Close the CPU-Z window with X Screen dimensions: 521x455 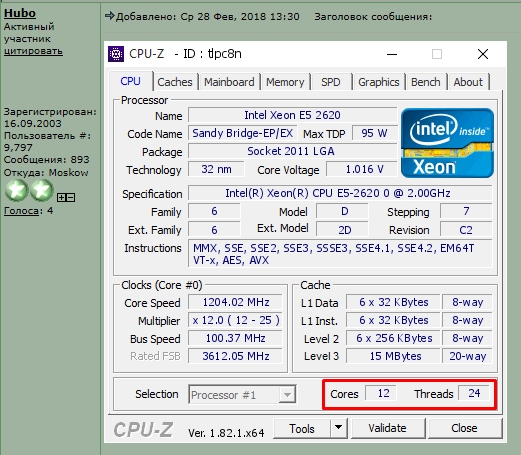[x=483, y=54]
